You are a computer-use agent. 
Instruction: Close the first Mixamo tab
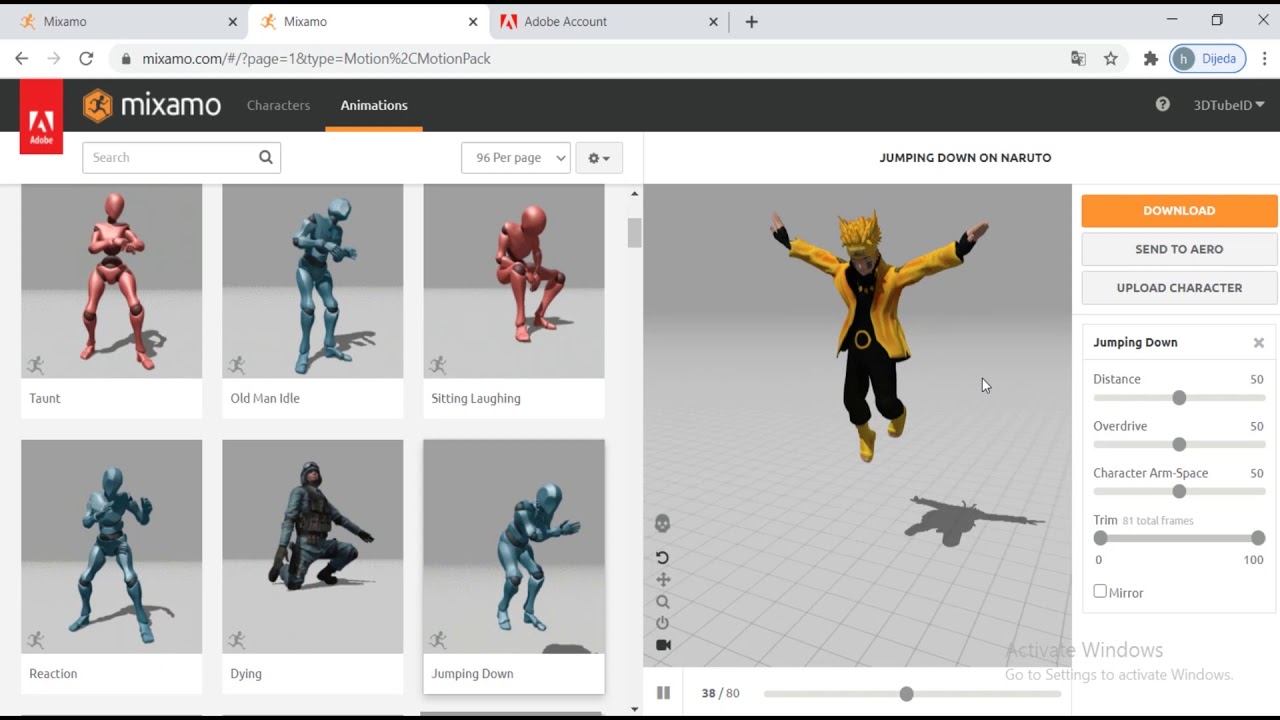233,21
